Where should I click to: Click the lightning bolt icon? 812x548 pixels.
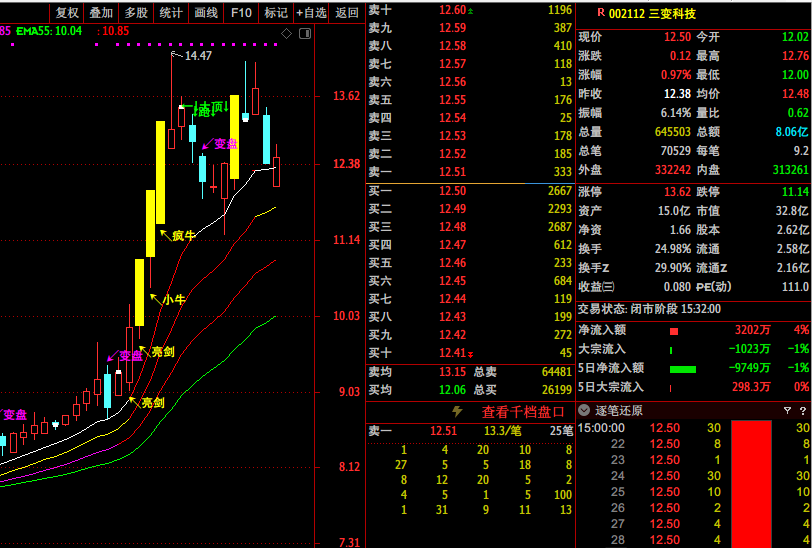coord(457,411)
